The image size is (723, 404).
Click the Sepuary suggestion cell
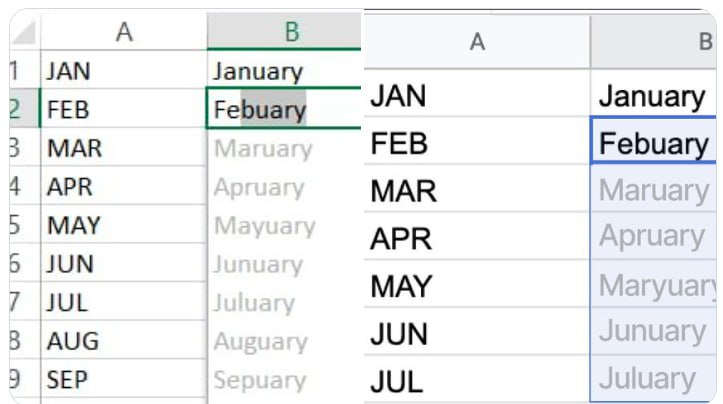point(283,380)
